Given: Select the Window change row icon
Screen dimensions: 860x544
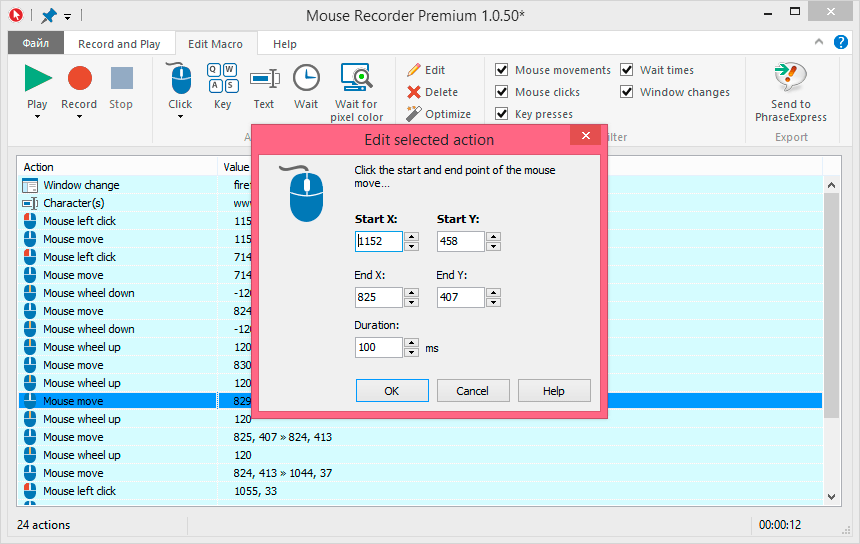Looking at the screenshot, I should (x=30, y=185).
